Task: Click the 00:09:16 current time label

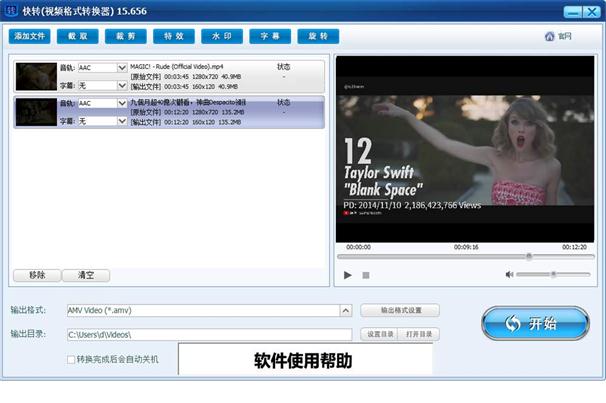Action: (x=466, y=247)
